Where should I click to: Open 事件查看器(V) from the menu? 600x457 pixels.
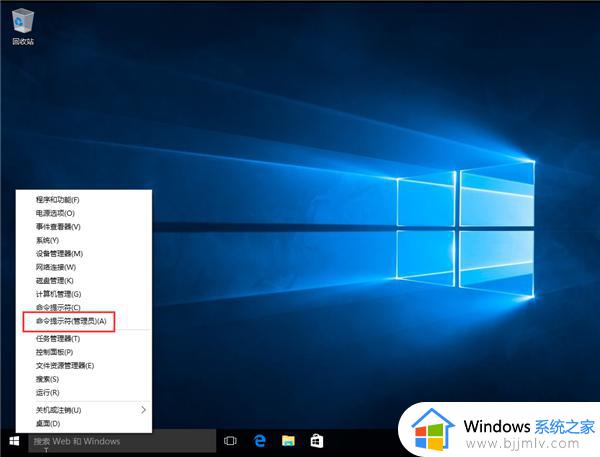click(x=83, y=227)
